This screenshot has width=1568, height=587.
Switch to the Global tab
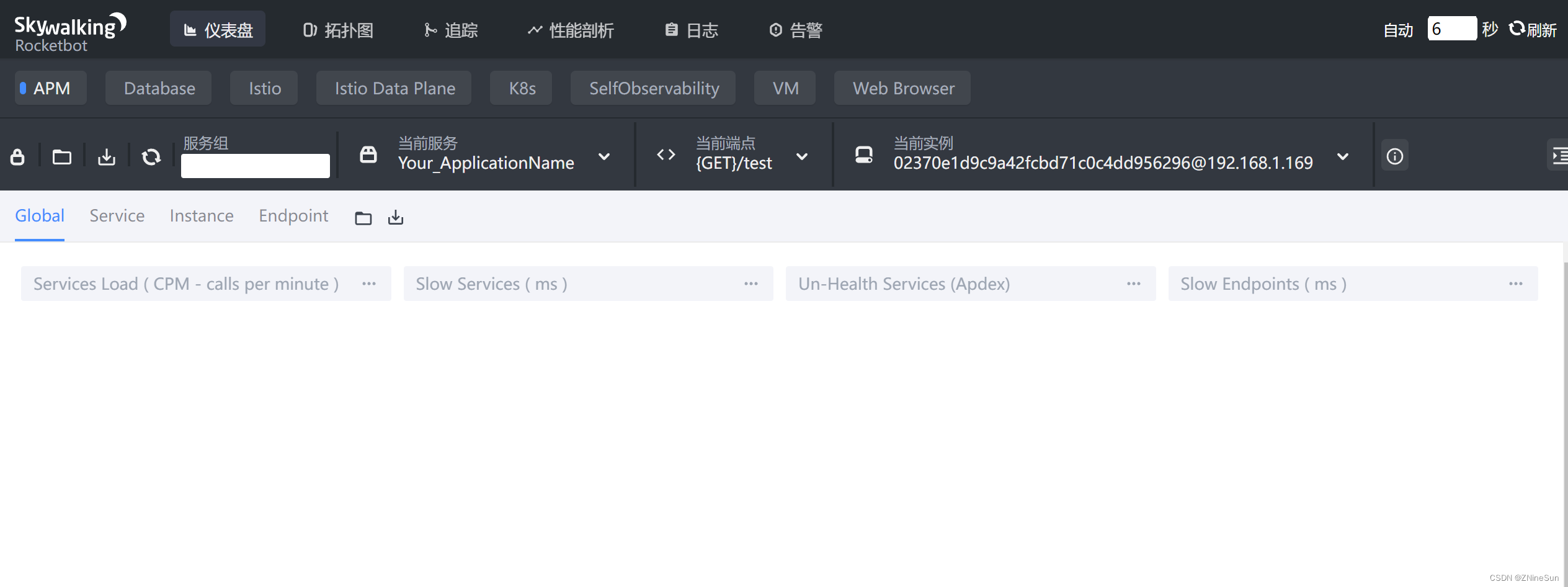(40, 216)
